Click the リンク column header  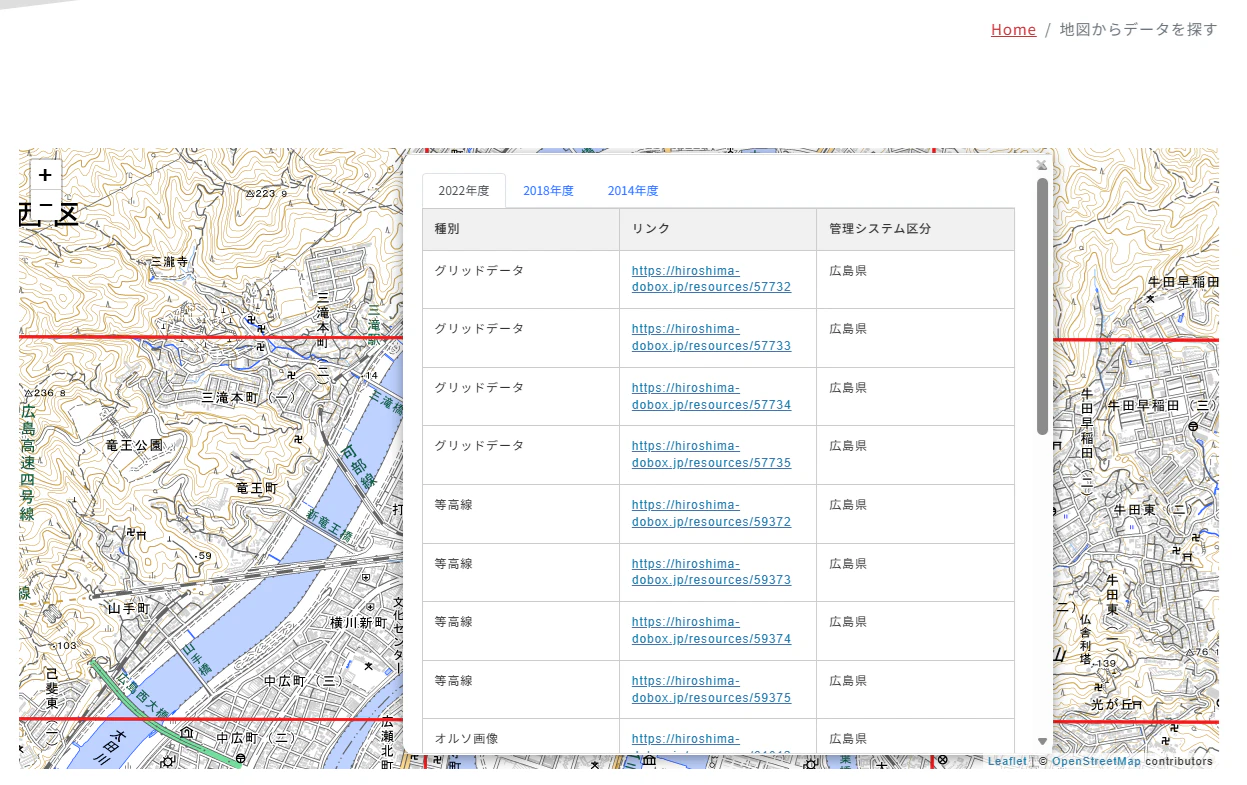[718, 229]
